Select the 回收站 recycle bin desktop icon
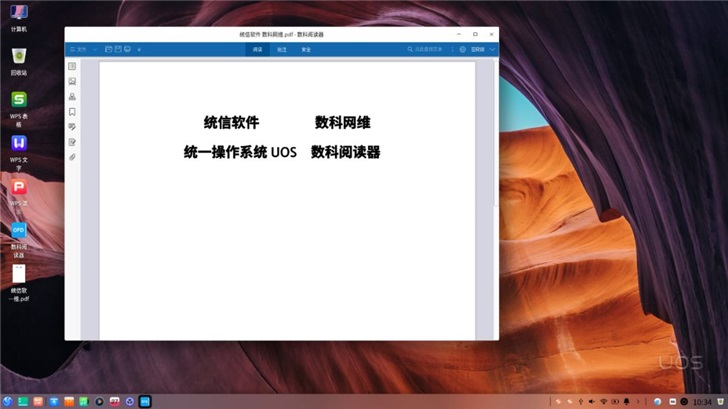 click(x=19, y=61)
